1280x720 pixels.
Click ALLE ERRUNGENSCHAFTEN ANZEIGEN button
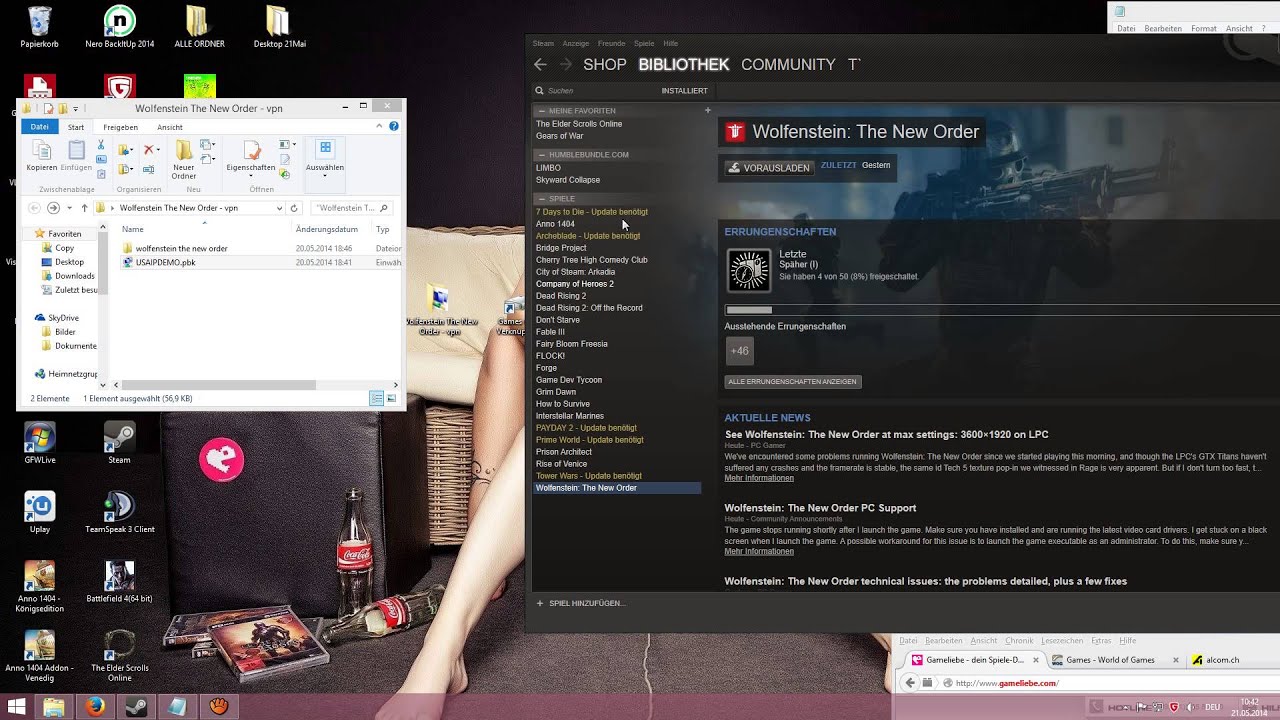tap(792, 382)
